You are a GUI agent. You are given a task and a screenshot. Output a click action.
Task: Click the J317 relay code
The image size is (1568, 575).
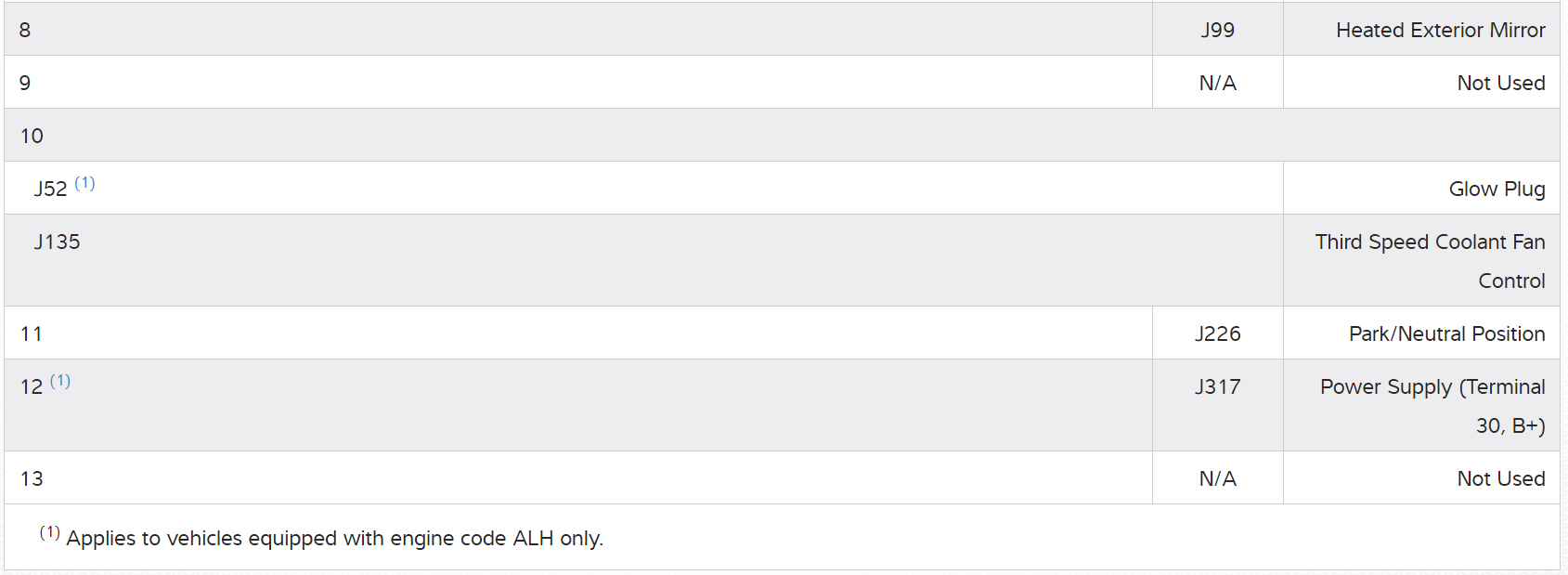tap(1217, 387)
